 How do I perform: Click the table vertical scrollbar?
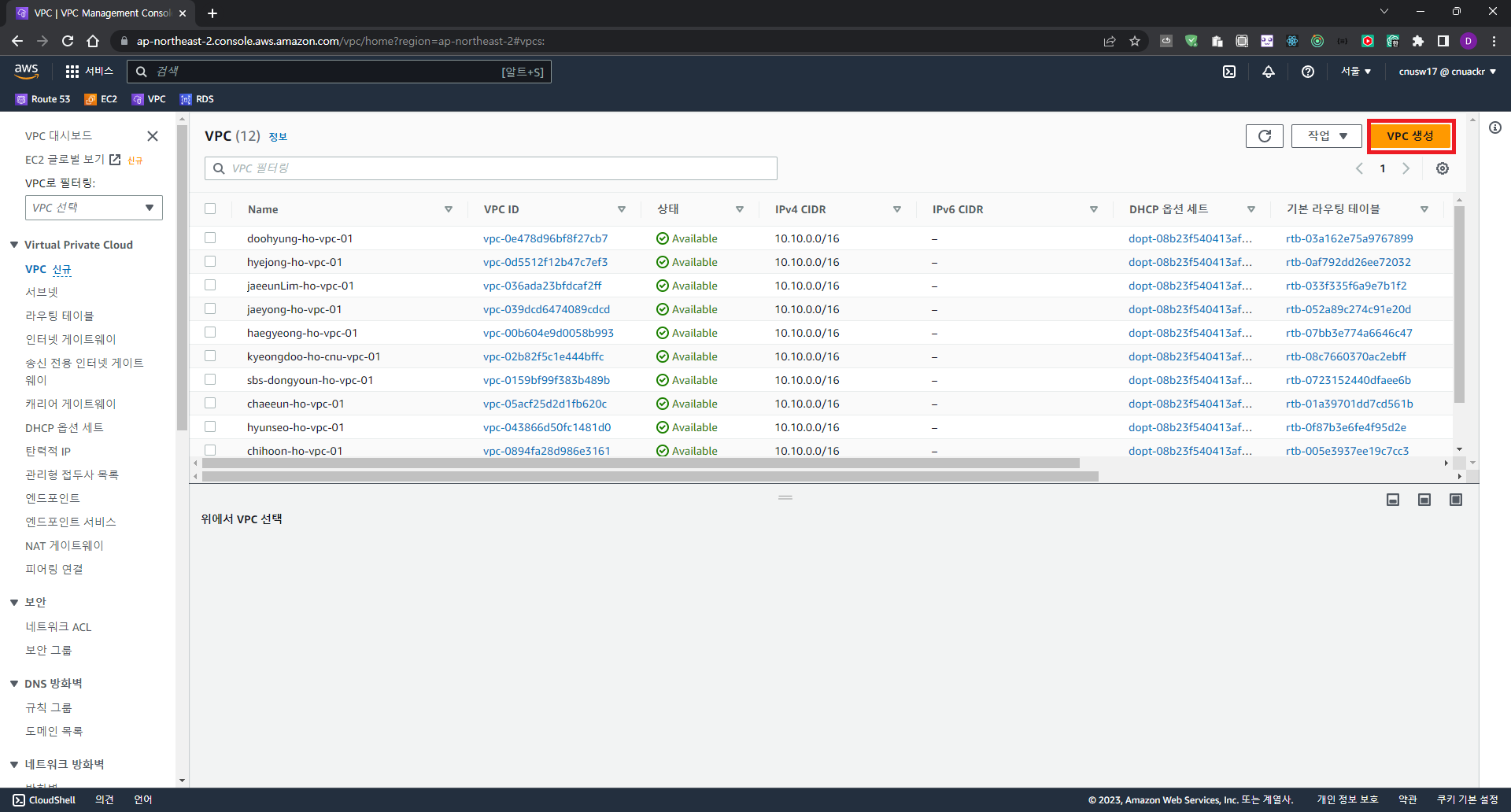click(x=1459, y=304)
